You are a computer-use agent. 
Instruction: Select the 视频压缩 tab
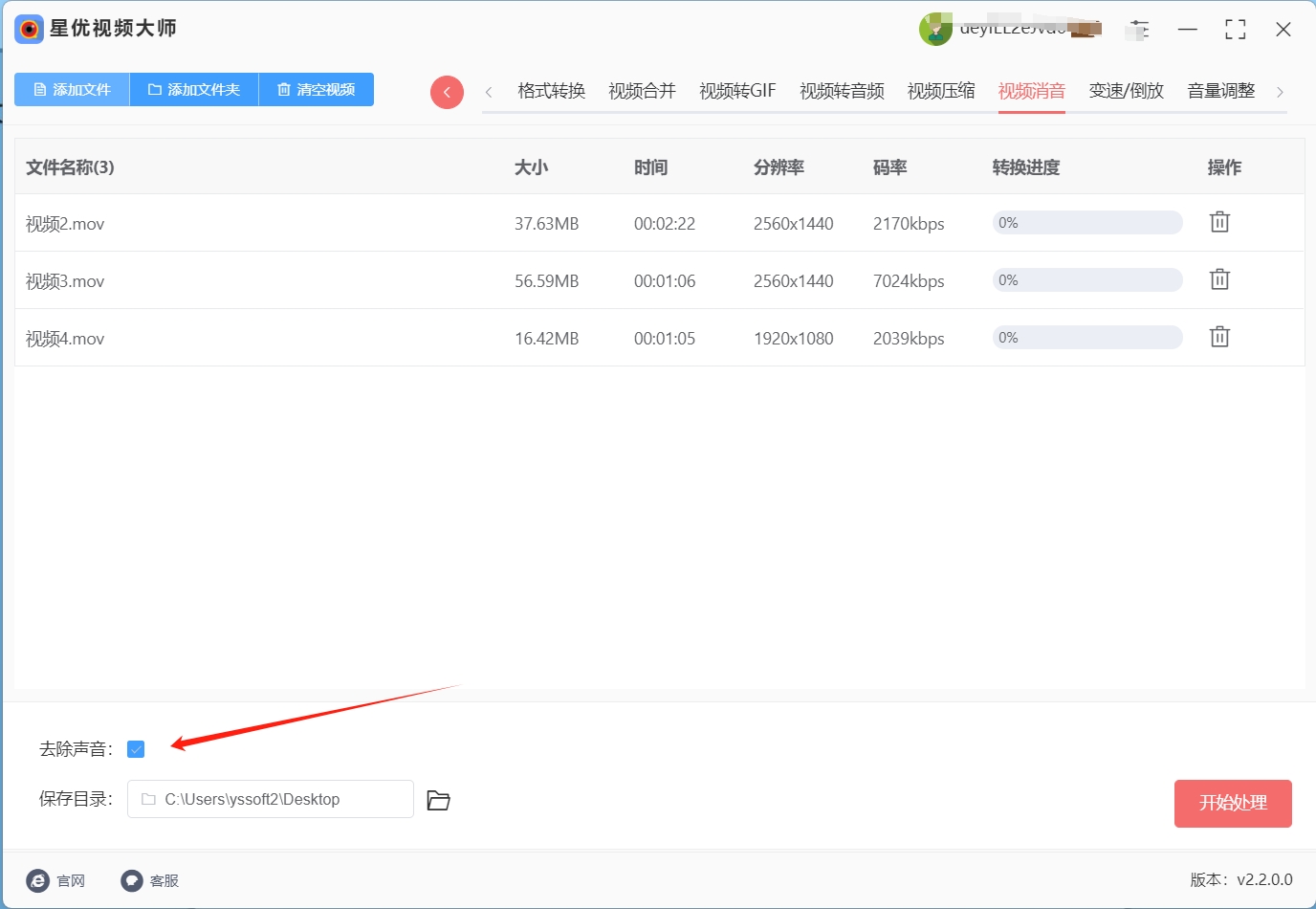(941, 91)
